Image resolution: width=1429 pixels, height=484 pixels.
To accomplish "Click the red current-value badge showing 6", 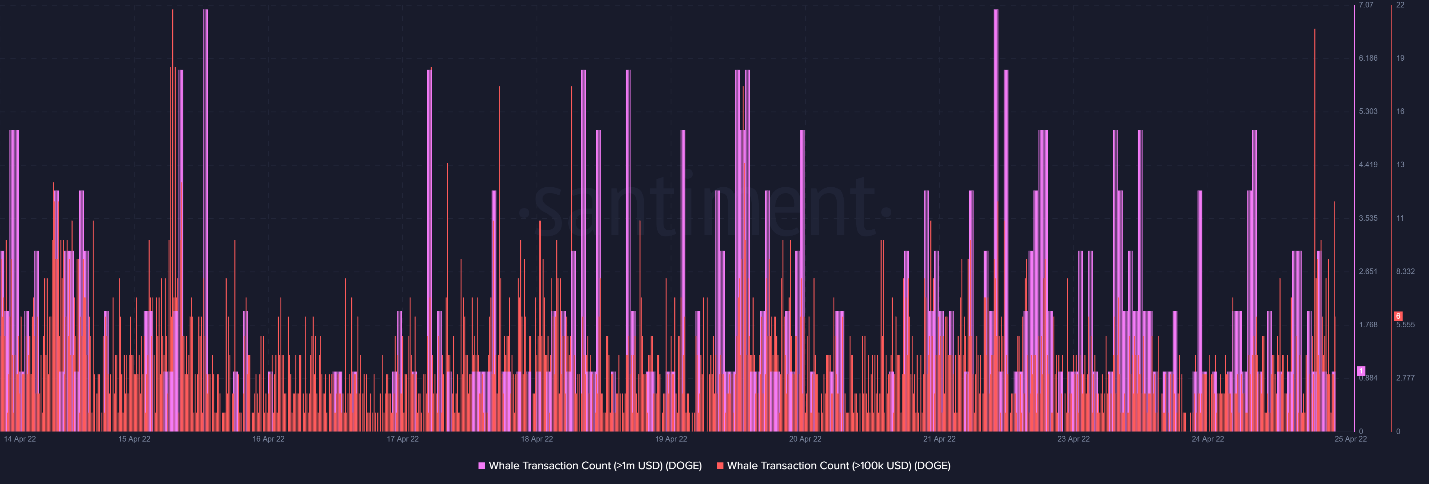I will 1398,316.
